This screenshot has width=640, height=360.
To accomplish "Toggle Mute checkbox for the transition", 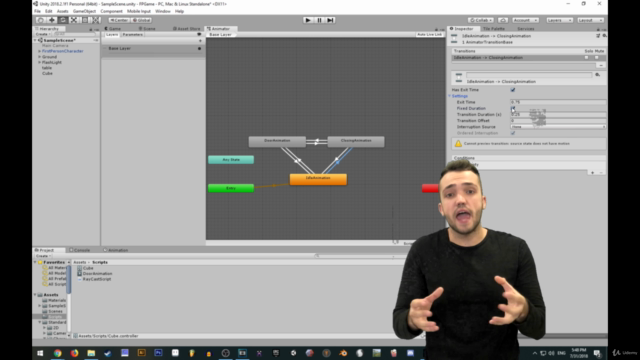I will 597,58.
